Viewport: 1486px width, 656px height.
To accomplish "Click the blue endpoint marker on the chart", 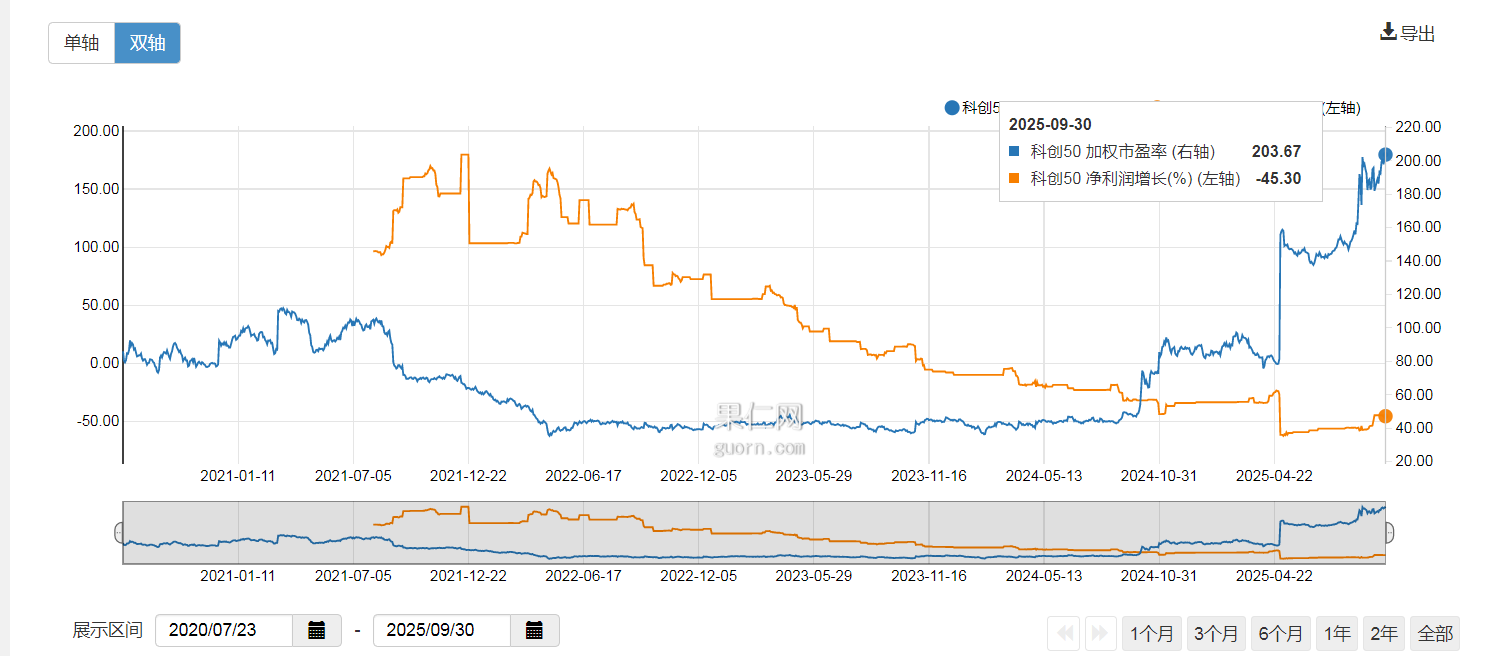I will tap(1385, 155).
